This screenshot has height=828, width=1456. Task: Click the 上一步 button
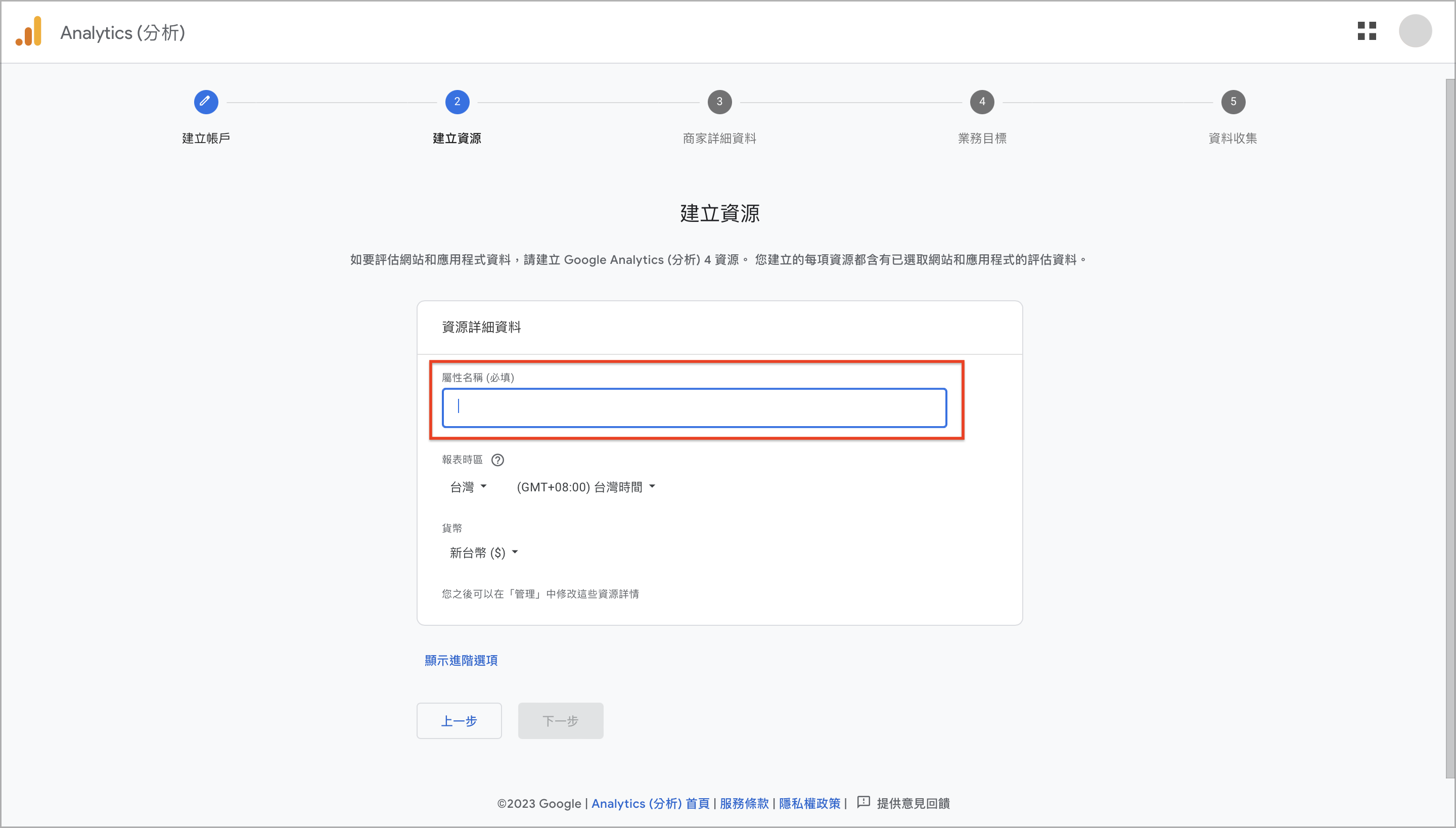(459, 720)
